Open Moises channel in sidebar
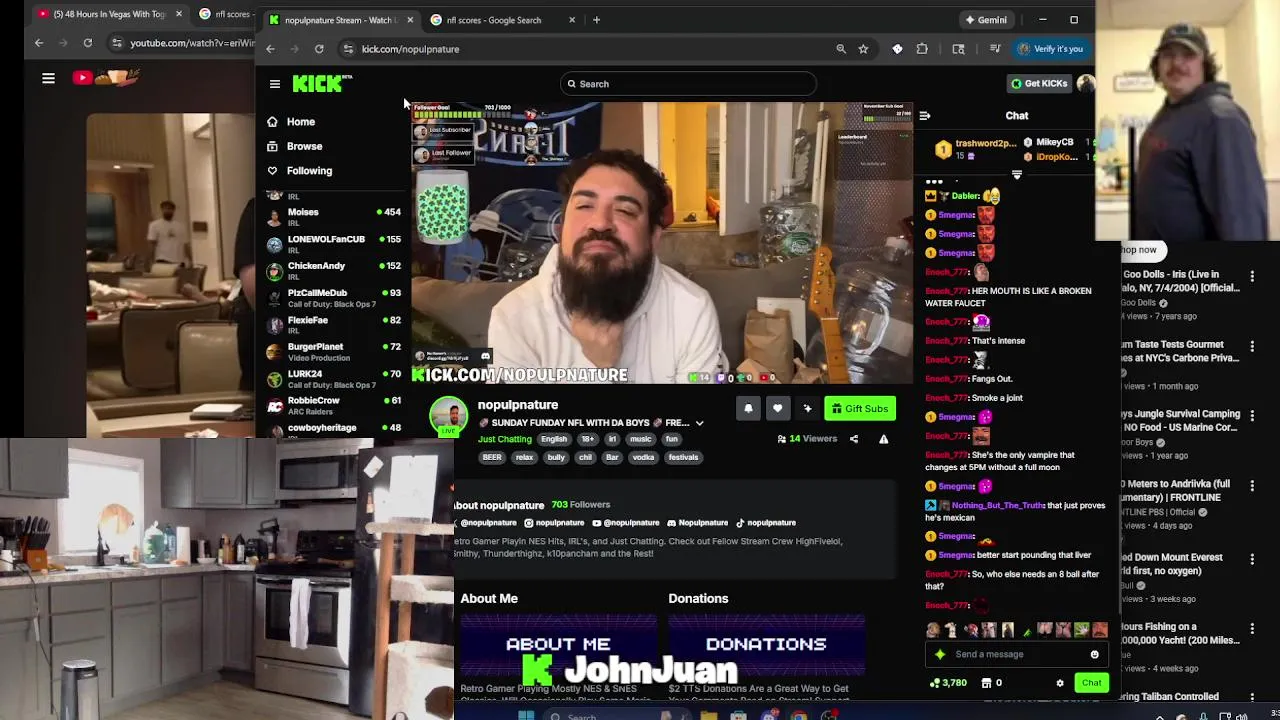Screen dimensions: 1280x720 pos(333,216)
